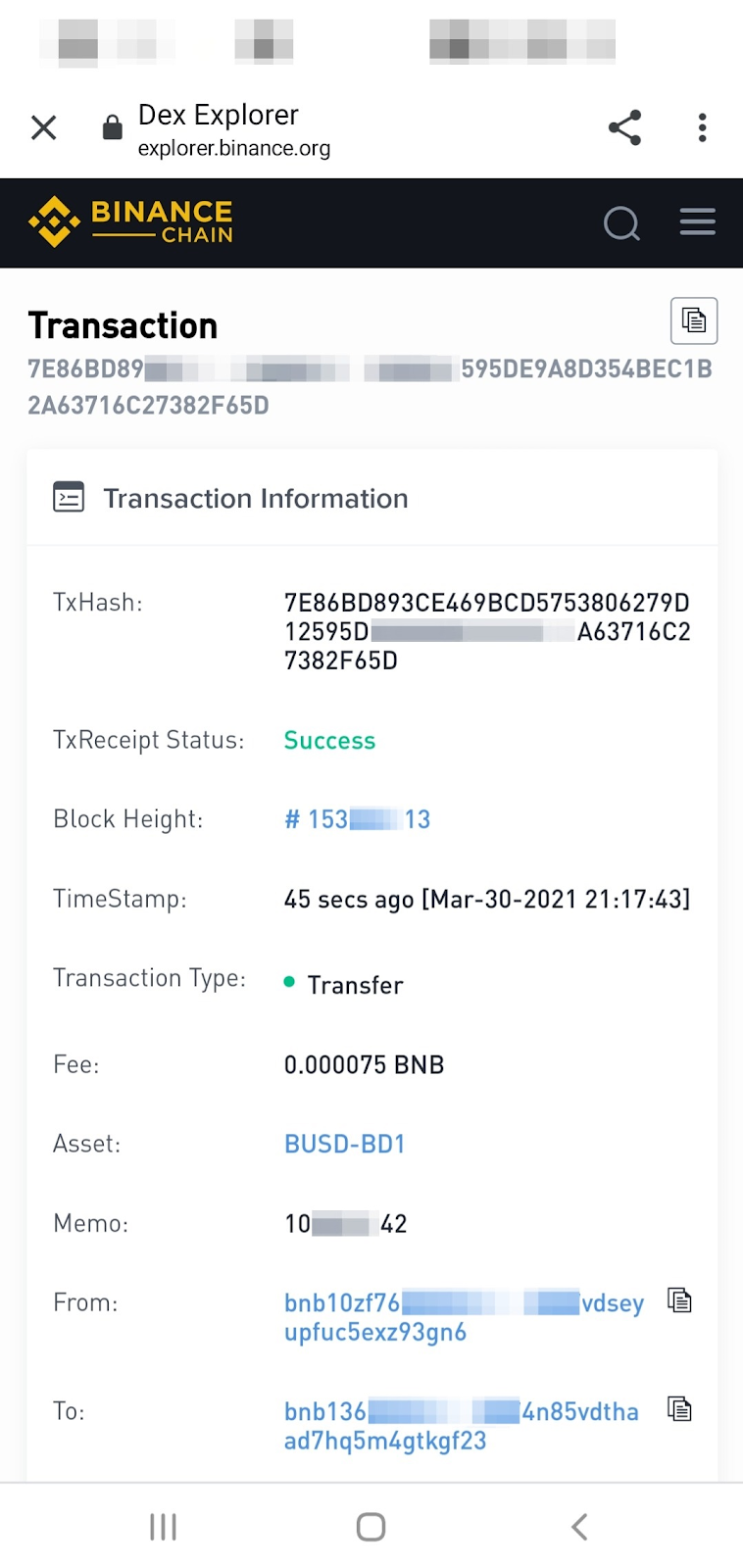Open the To recipient address link
The image size is (743, 1568).
[461, 1426]
